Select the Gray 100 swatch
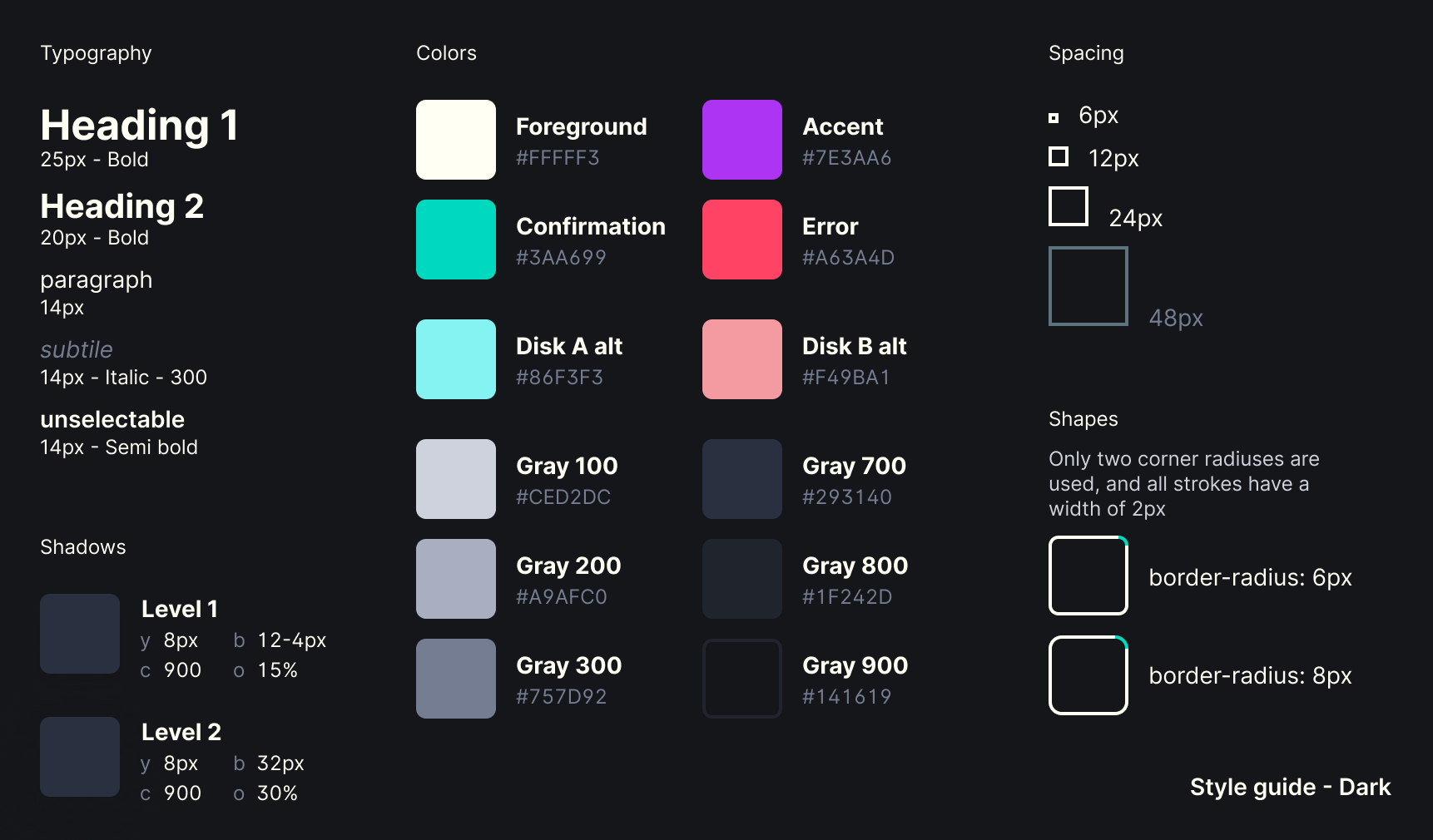This screenshot has width=1433, height=840. [x=456, y=479]
